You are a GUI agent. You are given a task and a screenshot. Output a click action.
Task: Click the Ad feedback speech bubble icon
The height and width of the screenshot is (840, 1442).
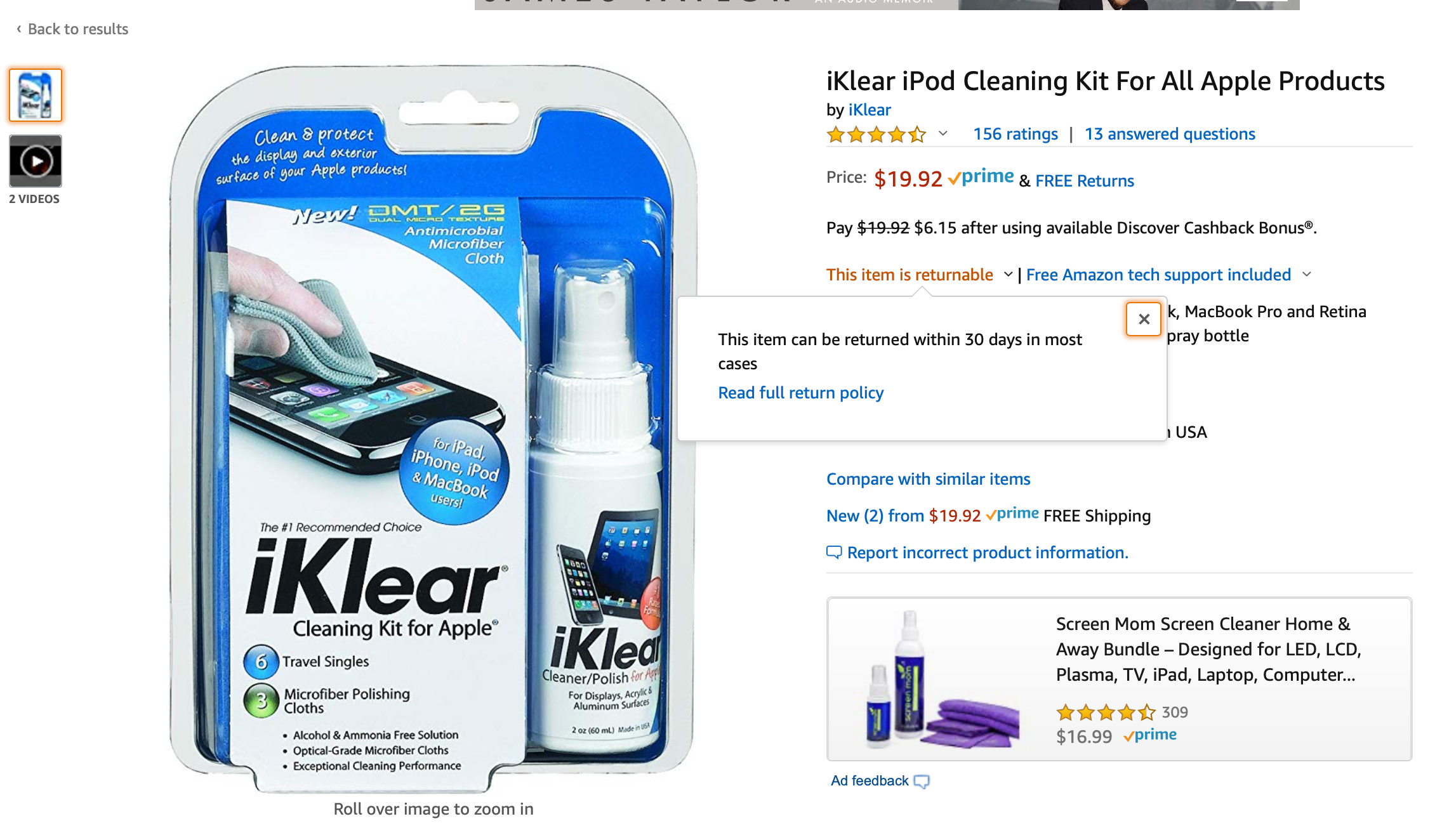(922, 782)
